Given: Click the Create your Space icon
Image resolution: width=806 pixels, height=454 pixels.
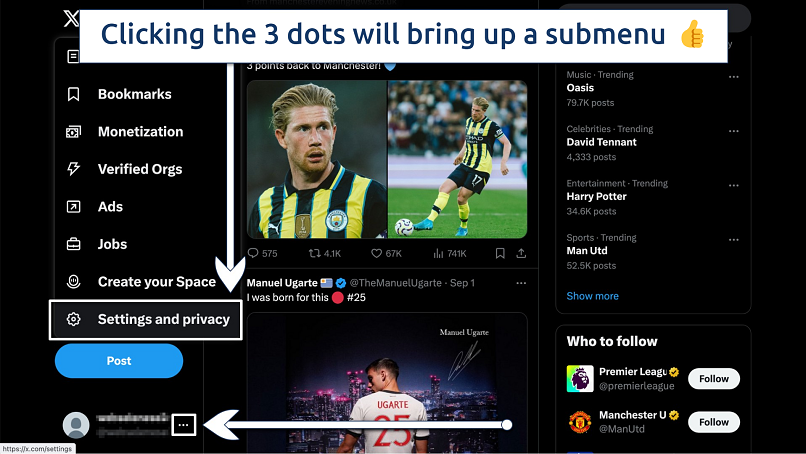Looking at the screenshot, I should click(x=74, y=281).
